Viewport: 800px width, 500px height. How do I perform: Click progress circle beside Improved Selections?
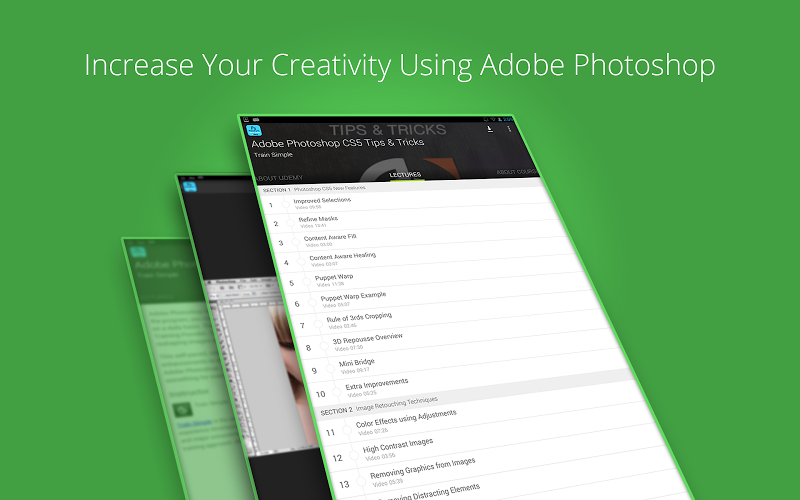286,205
